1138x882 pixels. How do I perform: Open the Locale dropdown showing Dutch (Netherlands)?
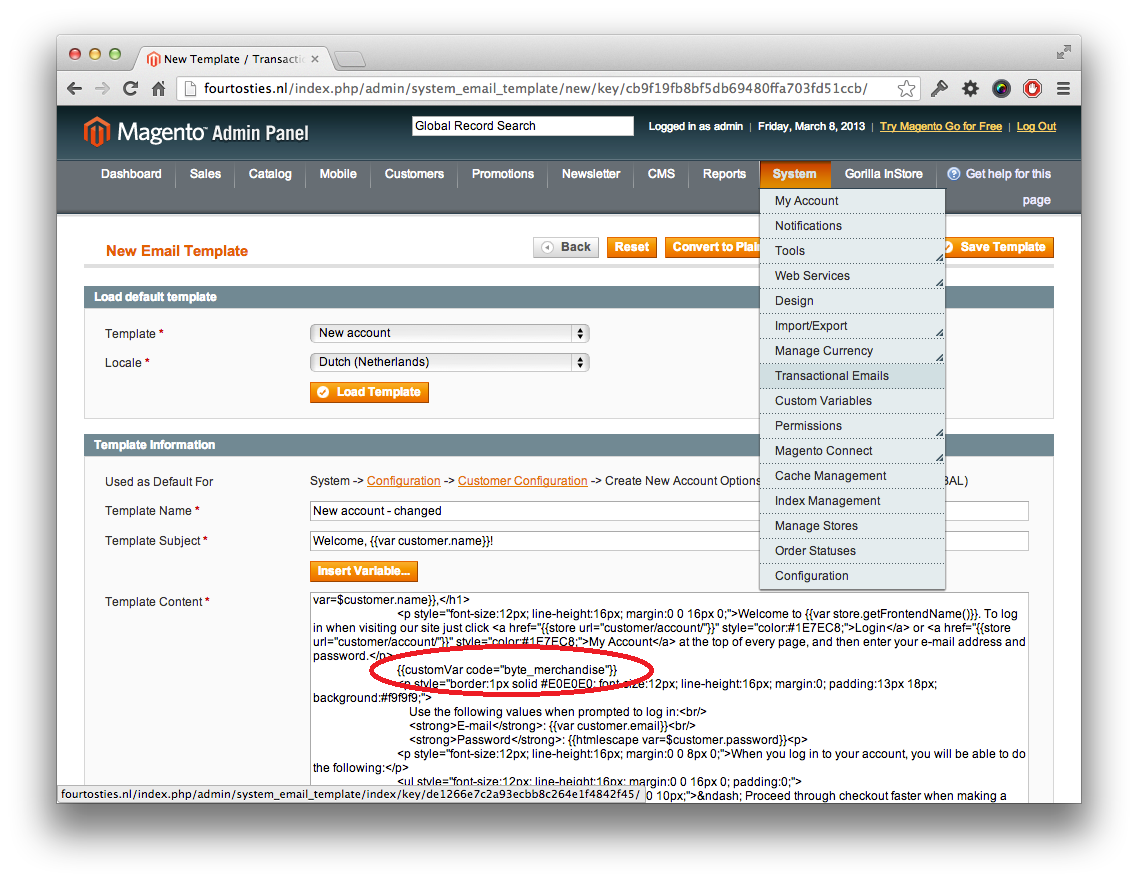[x=449, y=362]
